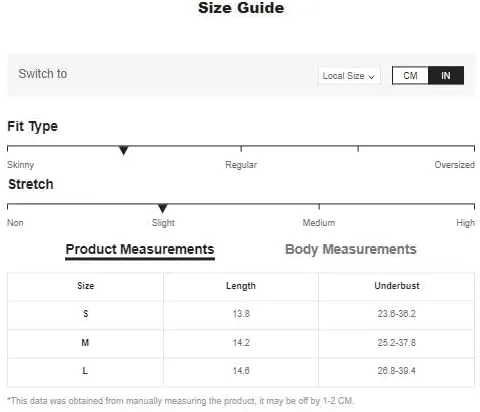Select the size M row label
The height and width of the screenshot is (412, 480).
(85, 343)
